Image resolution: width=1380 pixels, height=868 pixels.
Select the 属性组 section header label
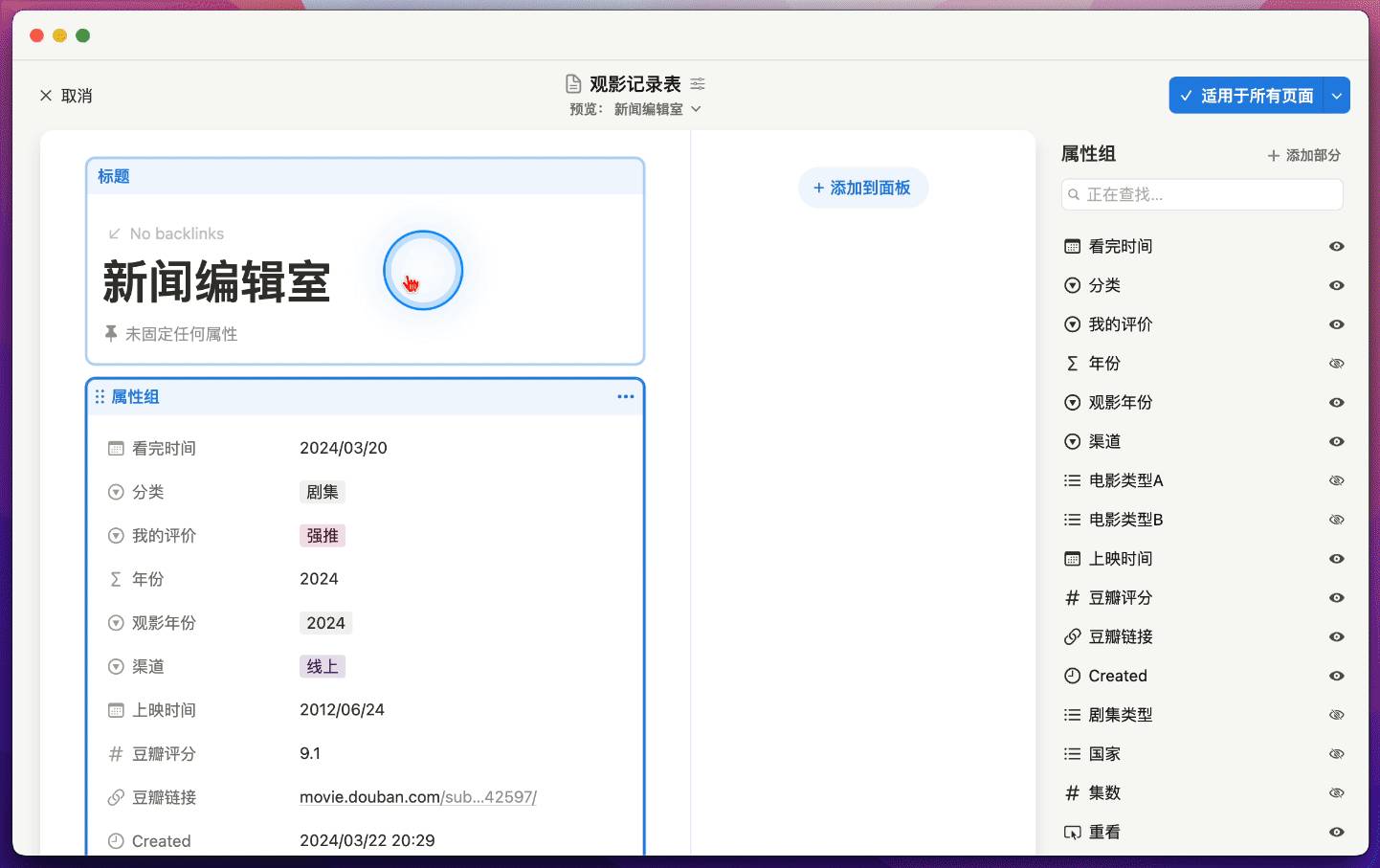pos(136,396)
